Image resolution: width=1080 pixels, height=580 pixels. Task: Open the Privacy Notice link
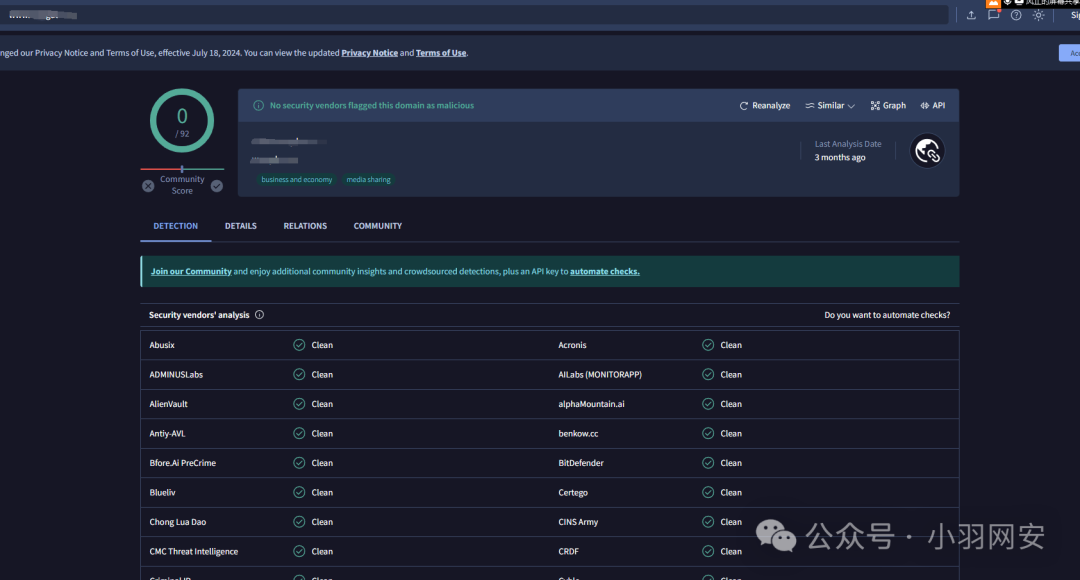[x=370, y=52]
